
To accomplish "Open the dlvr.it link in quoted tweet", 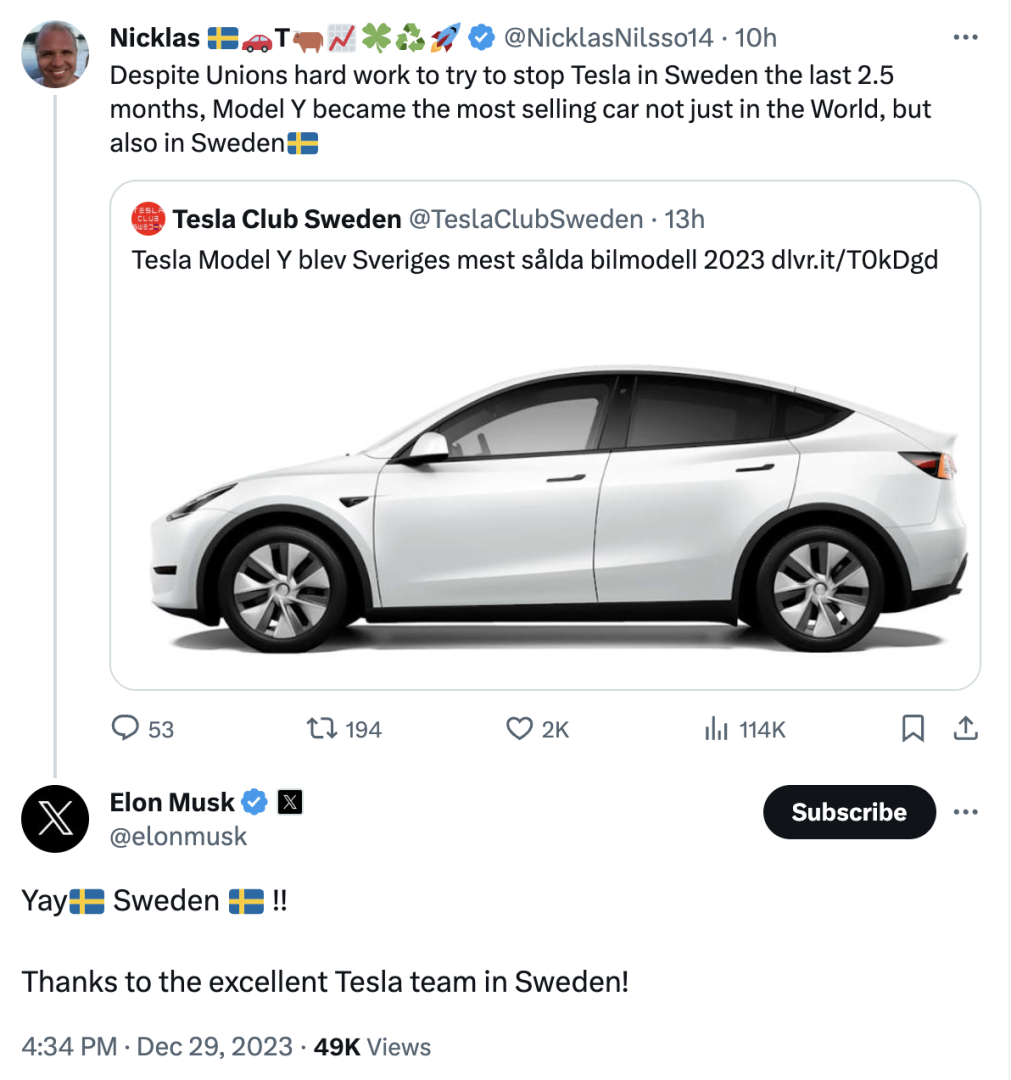I will tap(854, 260).
